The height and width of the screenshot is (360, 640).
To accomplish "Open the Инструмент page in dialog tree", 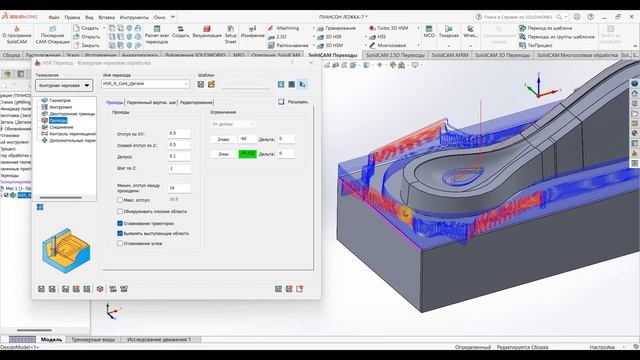I will (x=60, y=107).
